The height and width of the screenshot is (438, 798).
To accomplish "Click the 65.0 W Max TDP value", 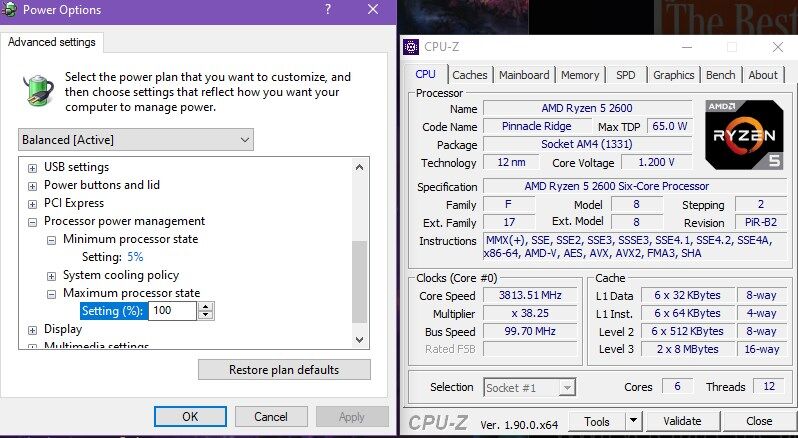I will [669, 126].
